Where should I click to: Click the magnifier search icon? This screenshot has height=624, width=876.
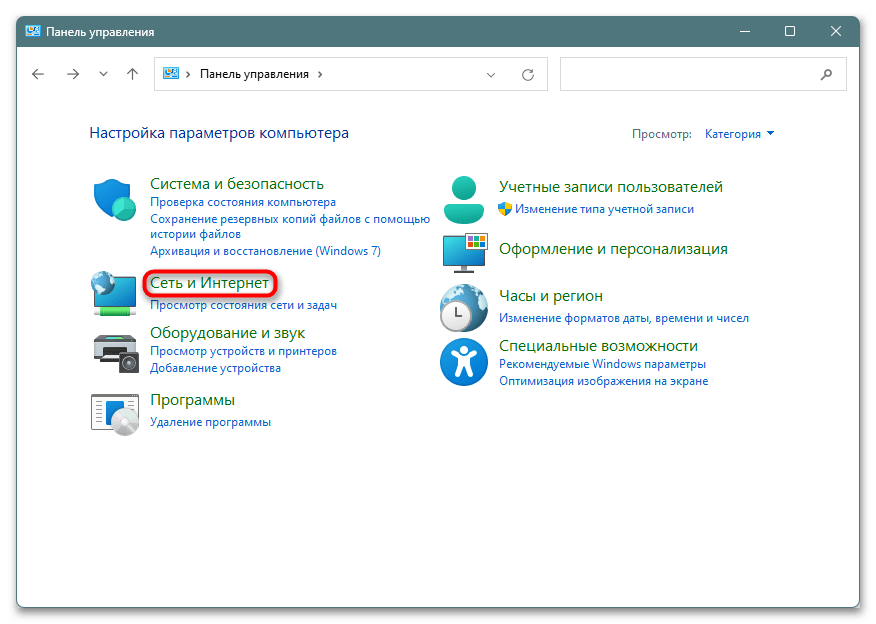[x=826, y=74]
